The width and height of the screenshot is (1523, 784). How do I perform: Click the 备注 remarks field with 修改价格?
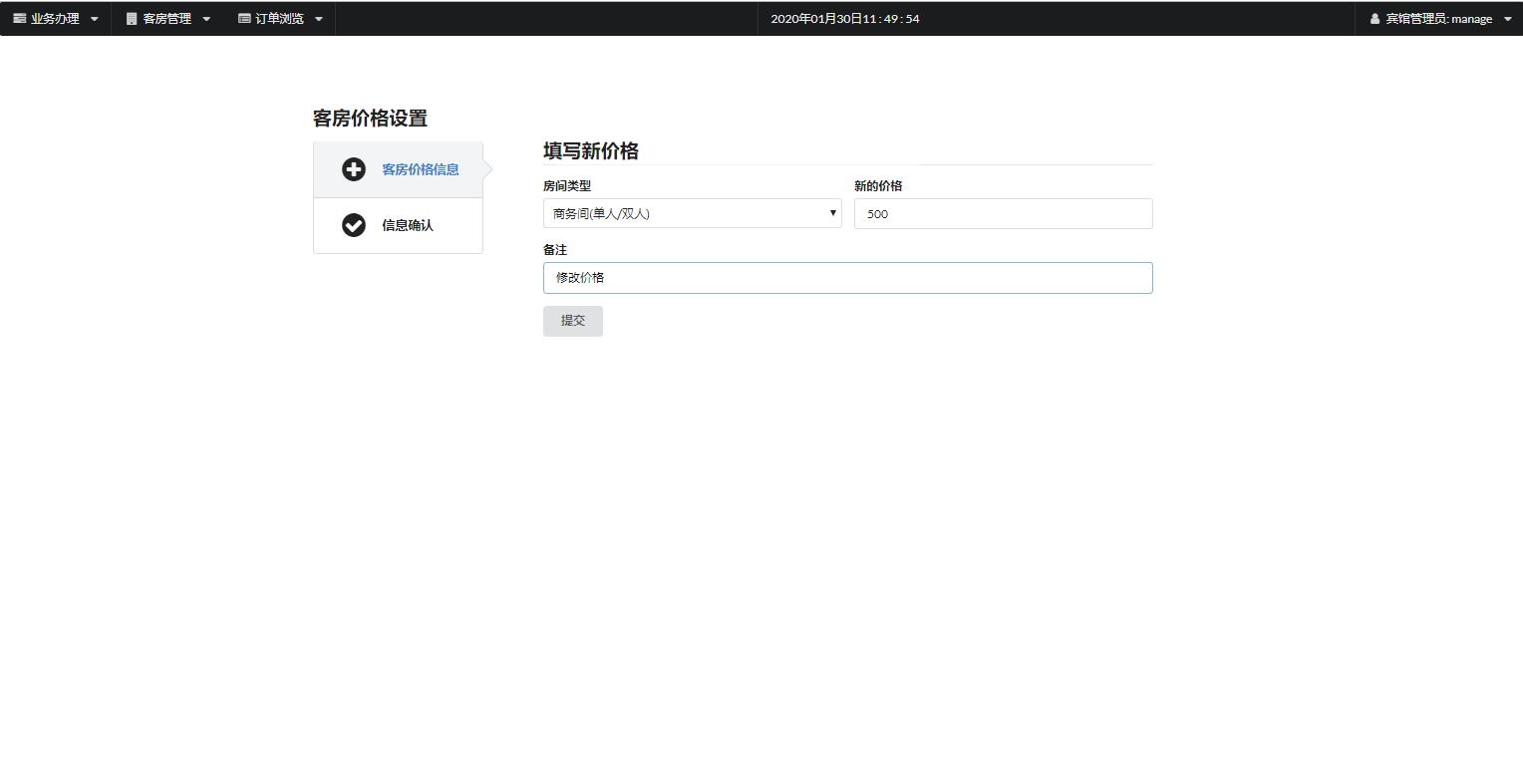pyautogui.click(x=846, y=277)
